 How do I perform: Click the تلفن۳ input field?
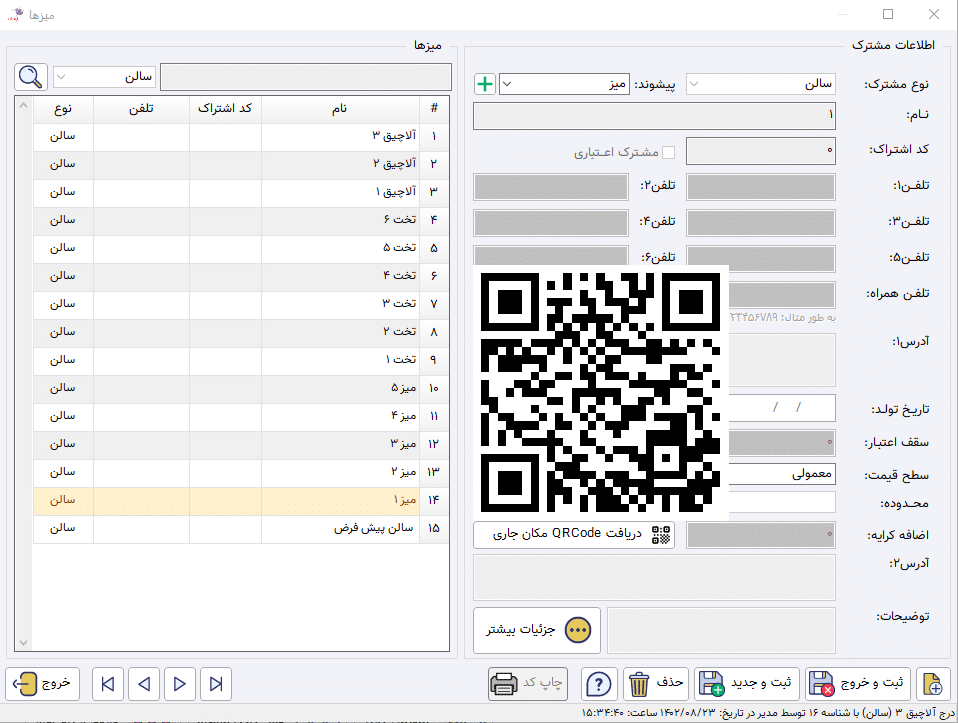click(761, 223)
